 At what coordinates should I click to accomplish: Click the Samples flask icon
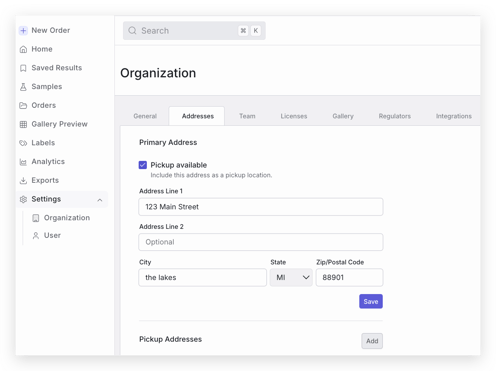23,87
